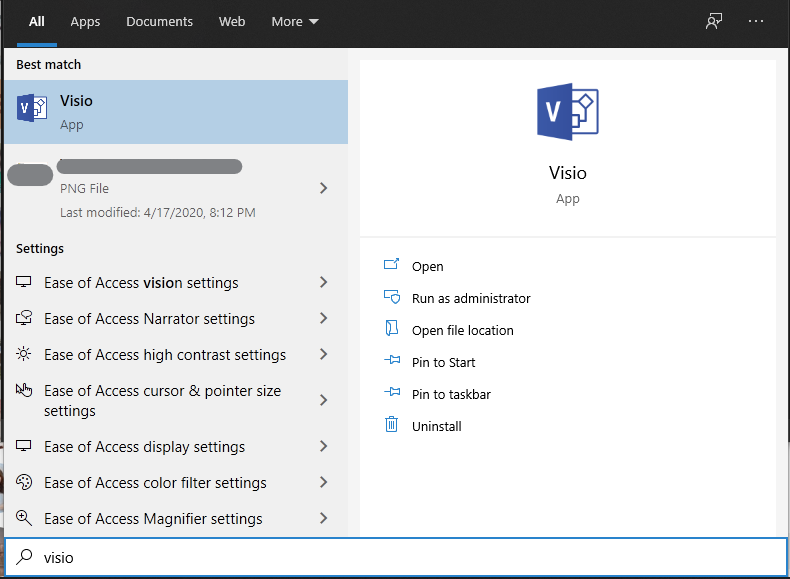Click the color filter palette icon
The image size is (790, 579).
pos(25,483)
